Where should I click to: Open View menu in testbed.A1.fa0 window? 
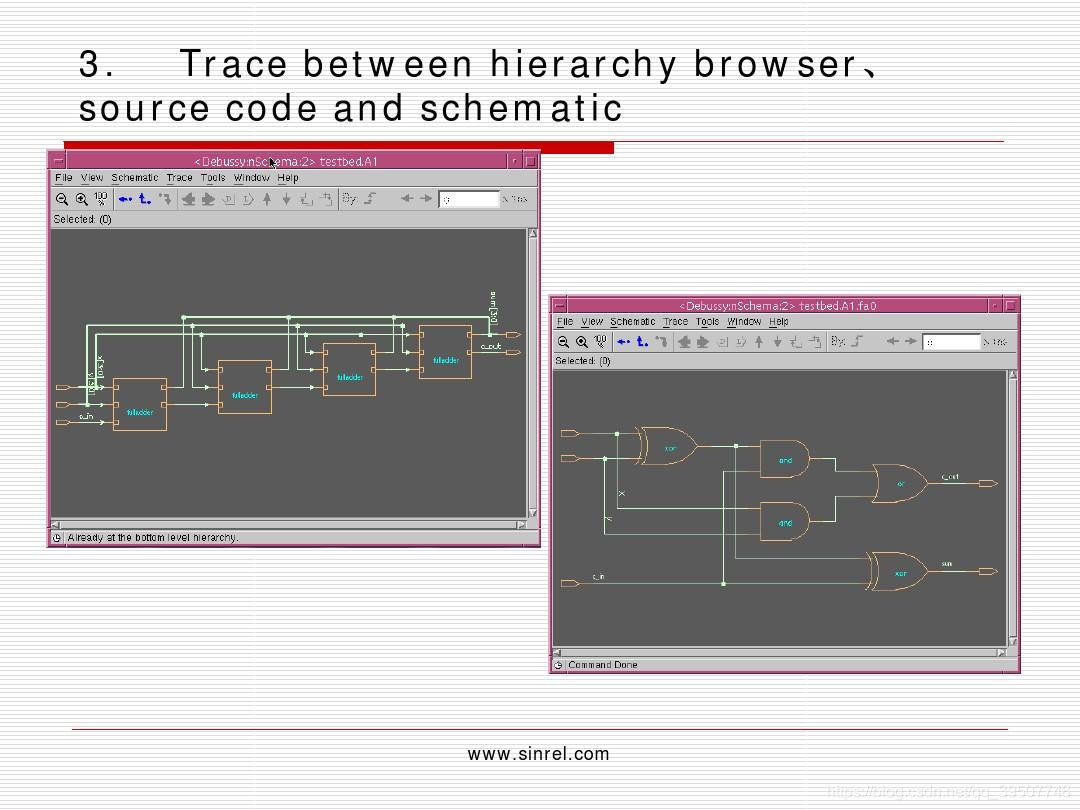point(592,322)
